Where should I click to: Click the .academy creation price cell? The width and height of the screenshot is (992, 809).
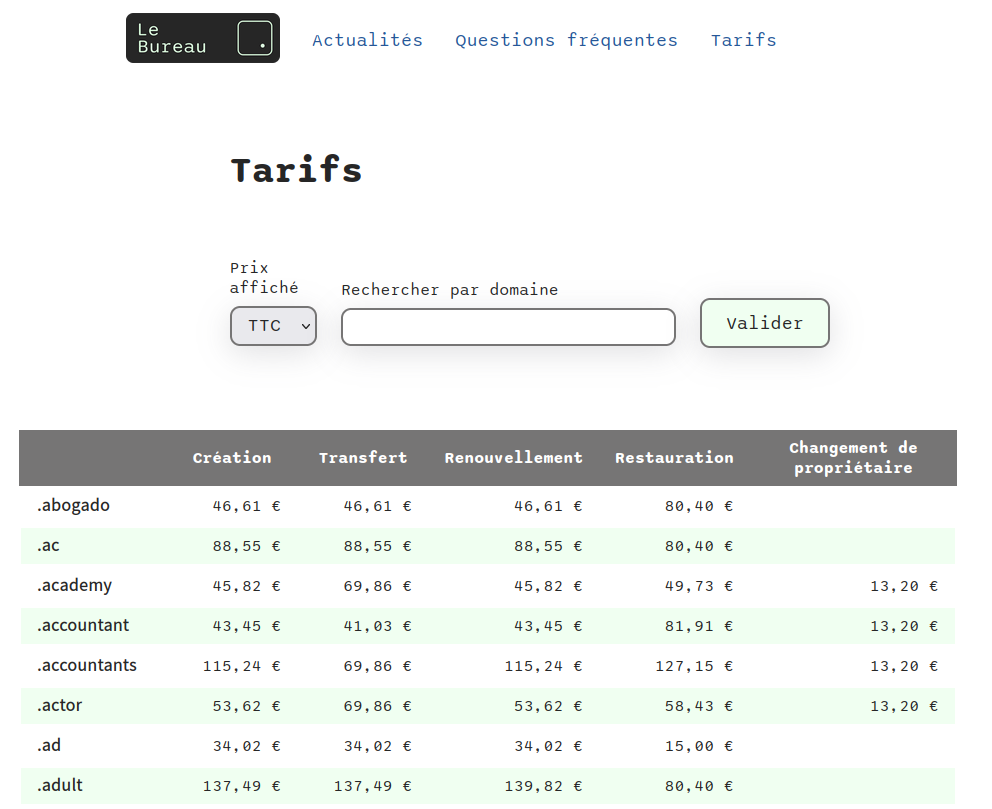[x=245, y=585]
